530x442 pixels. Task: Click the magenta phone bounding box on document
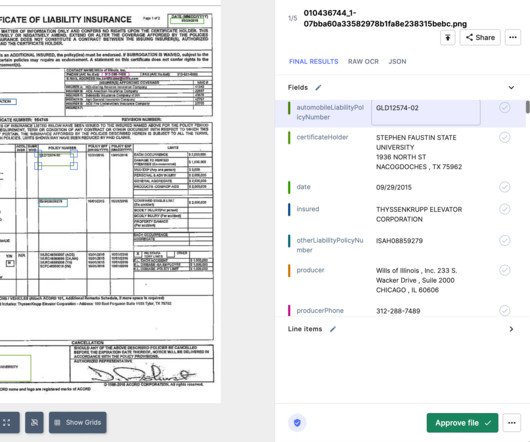115,74
